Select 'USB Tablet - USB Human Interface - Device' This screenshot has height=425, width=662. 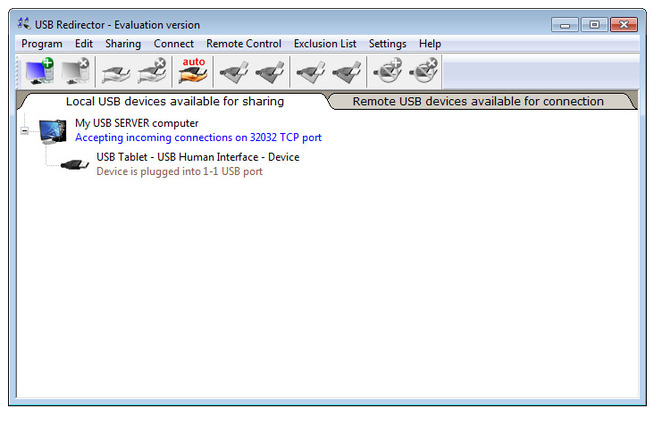[x=198, y=157]
